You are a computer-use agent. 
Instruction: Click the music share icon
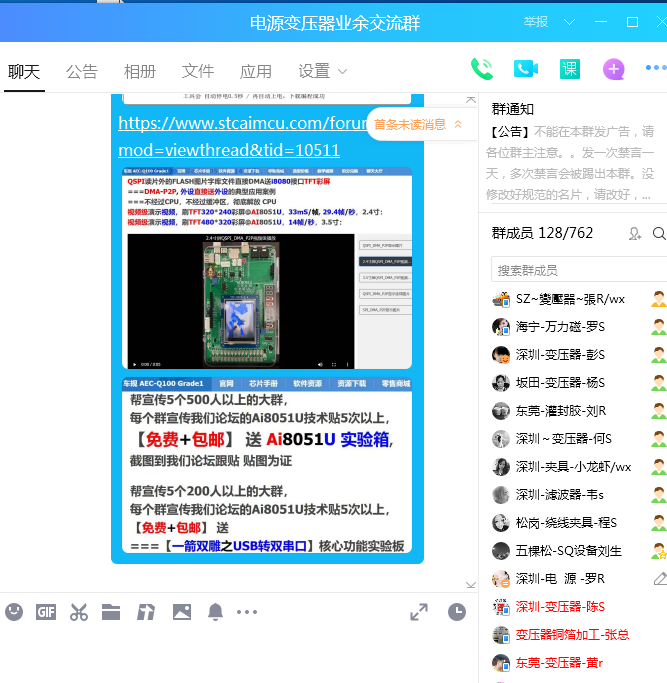tap(146, 612)
